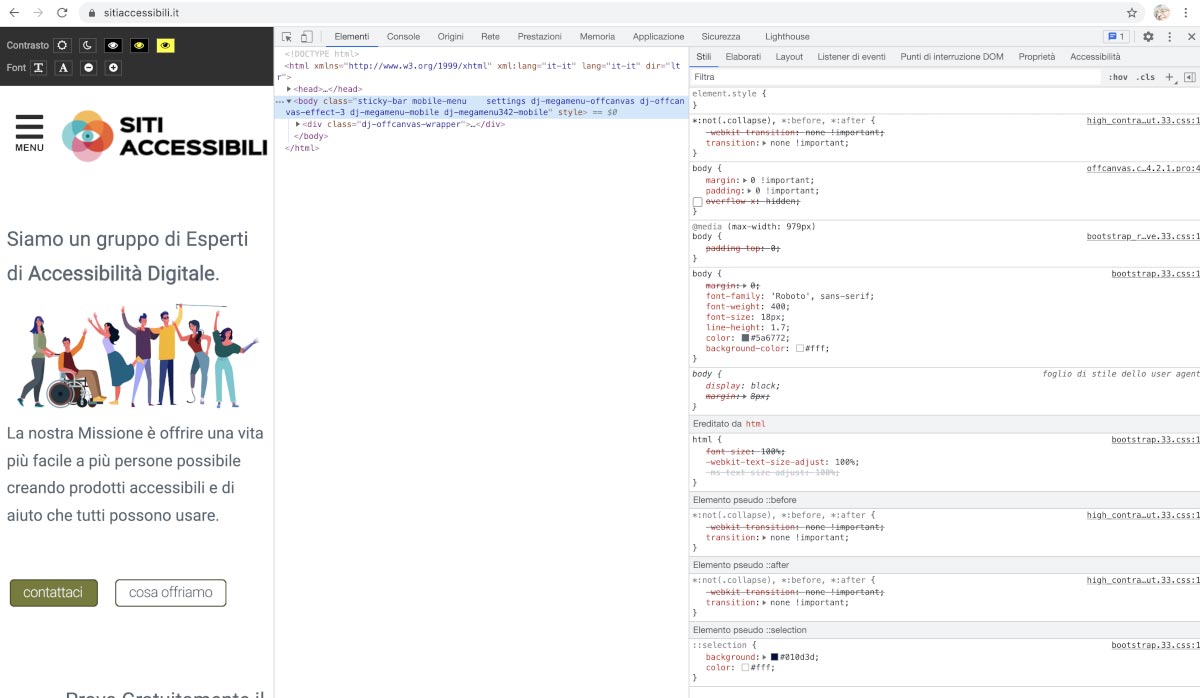This screenshot has height=698, width=1200.
Task: Select the sun default contrast icon
Action: click(63, 45)
